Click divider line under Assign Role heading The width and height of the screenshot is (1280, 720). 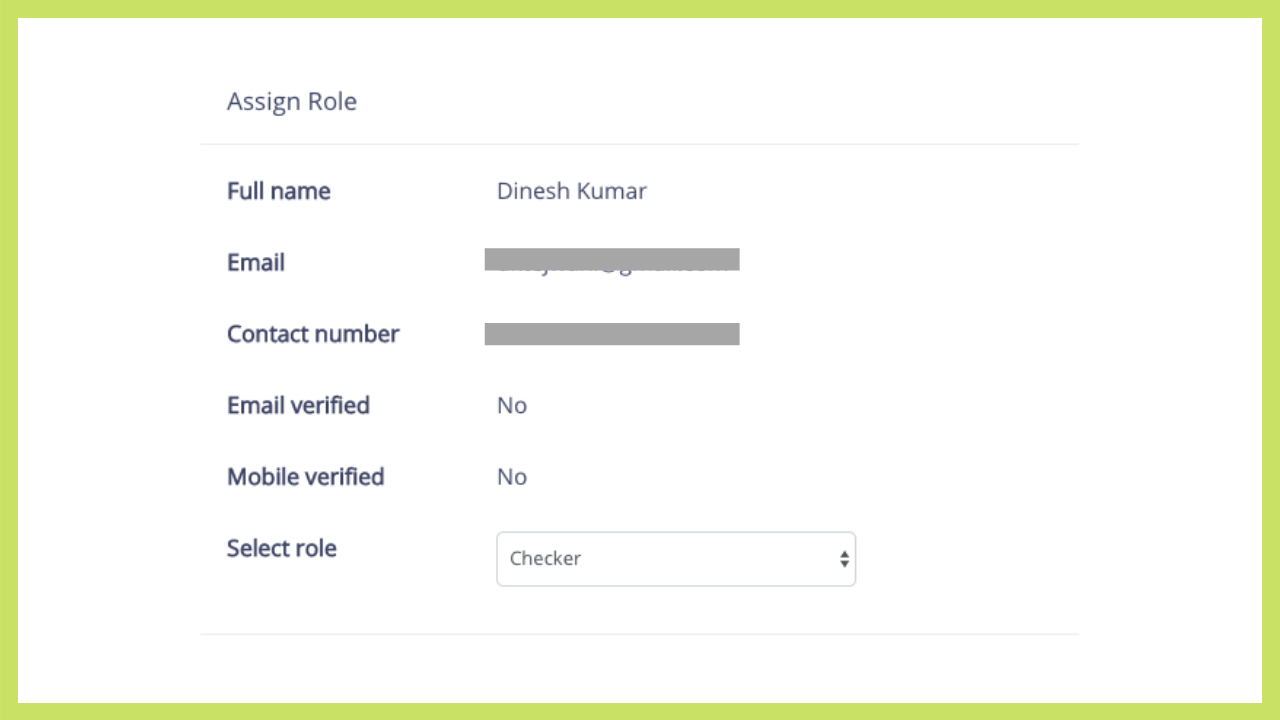click(640, 144)
